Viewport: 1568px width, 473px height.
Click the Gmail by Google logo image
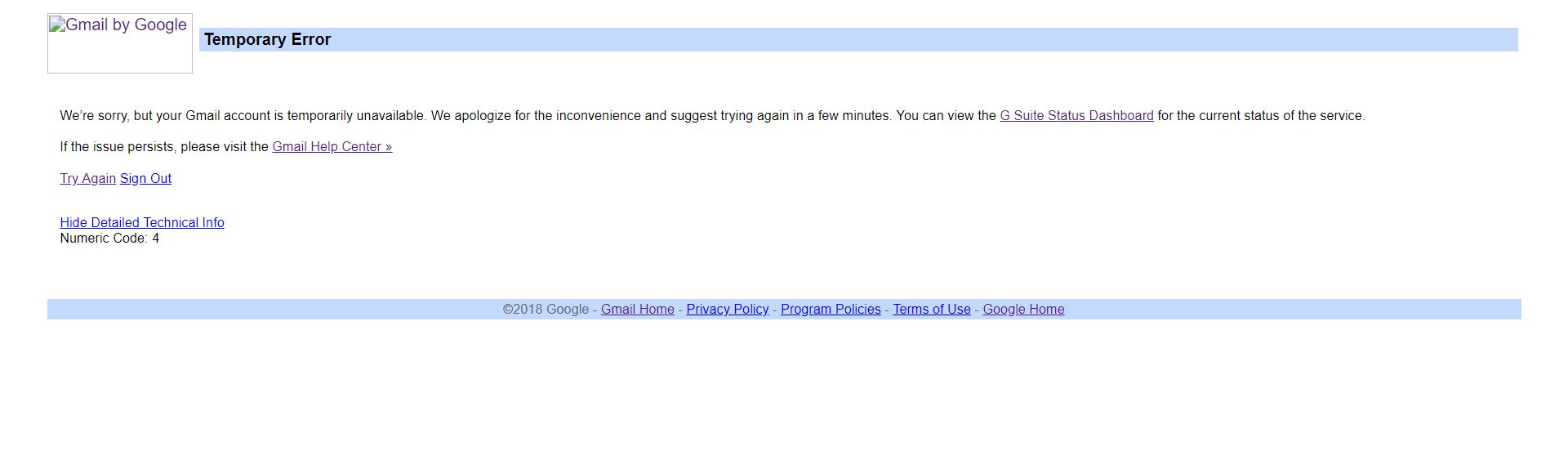tap(120, 43)
